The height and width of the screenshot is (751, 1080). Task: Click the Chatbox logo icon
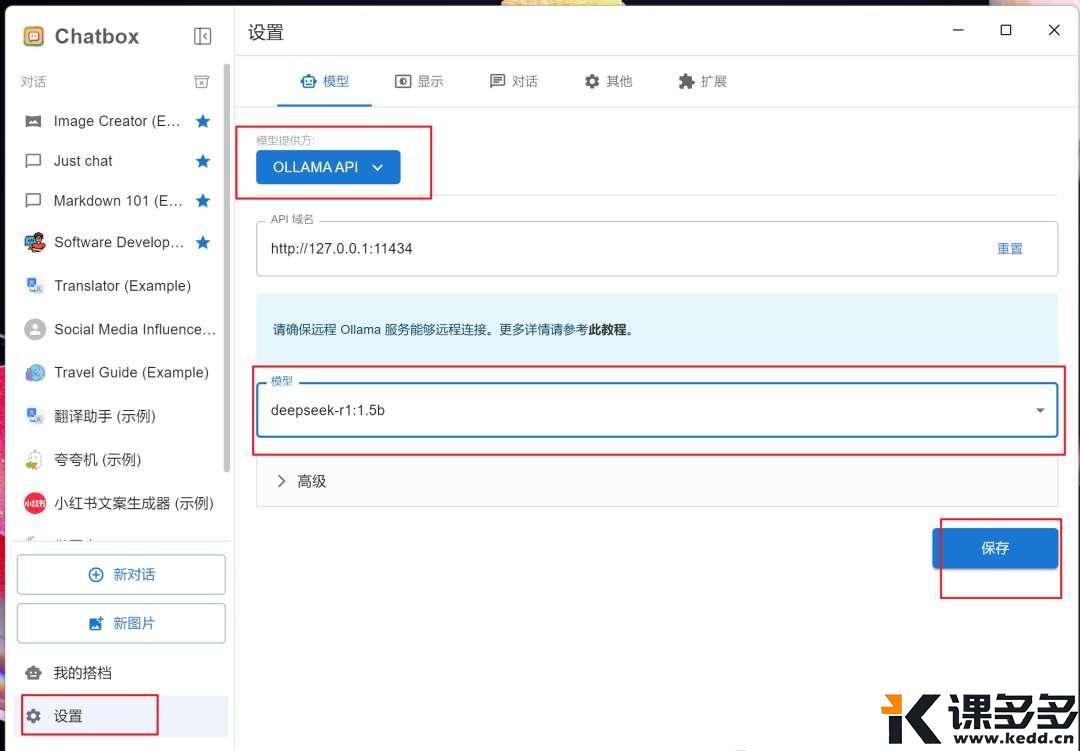point(34,36)
